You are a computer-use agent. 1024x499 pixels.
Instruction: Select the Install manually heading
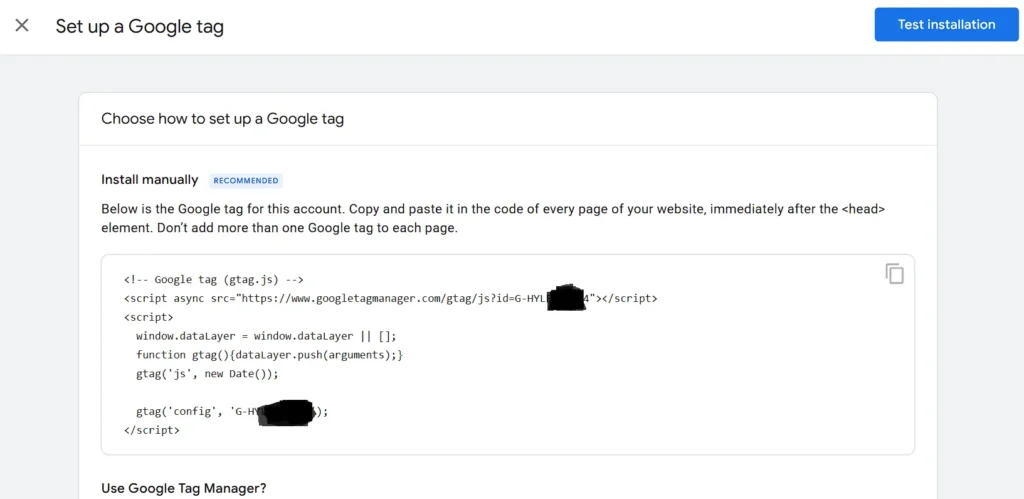[150, 180]
